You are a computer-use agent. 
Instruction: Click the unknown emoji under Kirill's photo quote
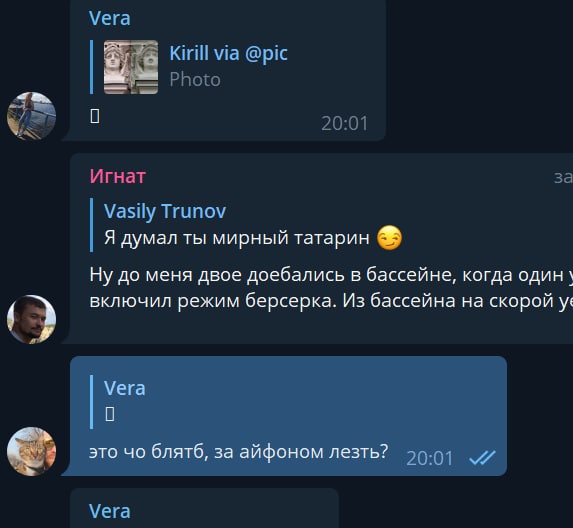coord(95,116)
